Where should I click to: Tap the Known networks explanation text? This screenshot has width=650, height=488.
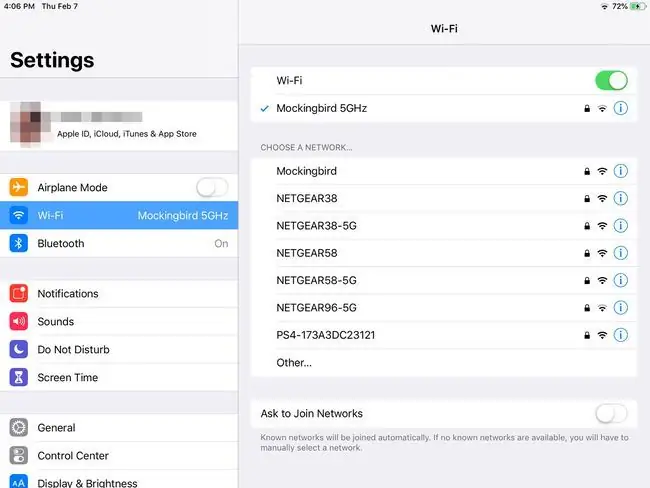444,442
